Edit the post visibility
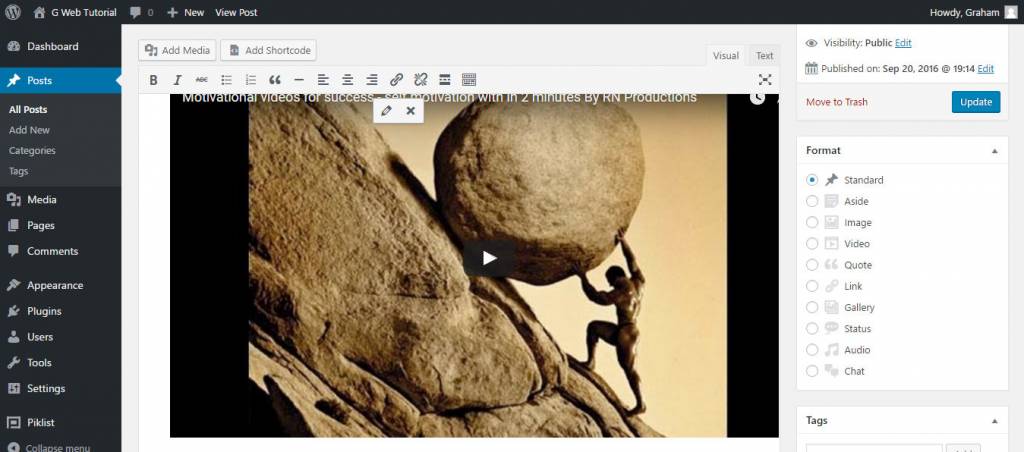This screenshot has height=452, width=1024. [903, 43]
